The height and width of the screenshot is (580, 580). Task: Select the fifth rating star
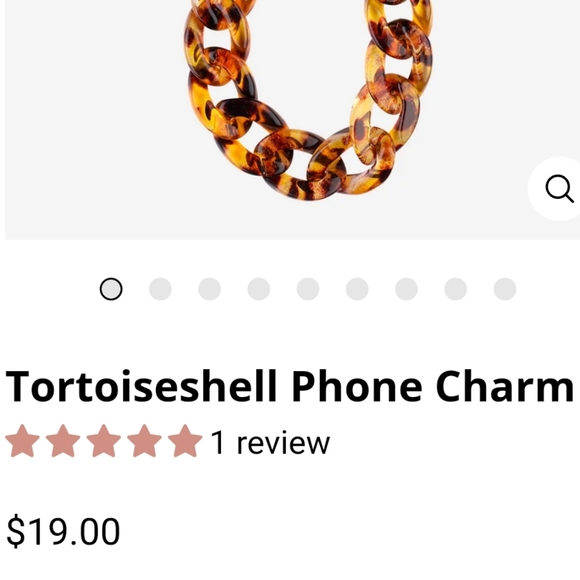click(x=185, y=441)
